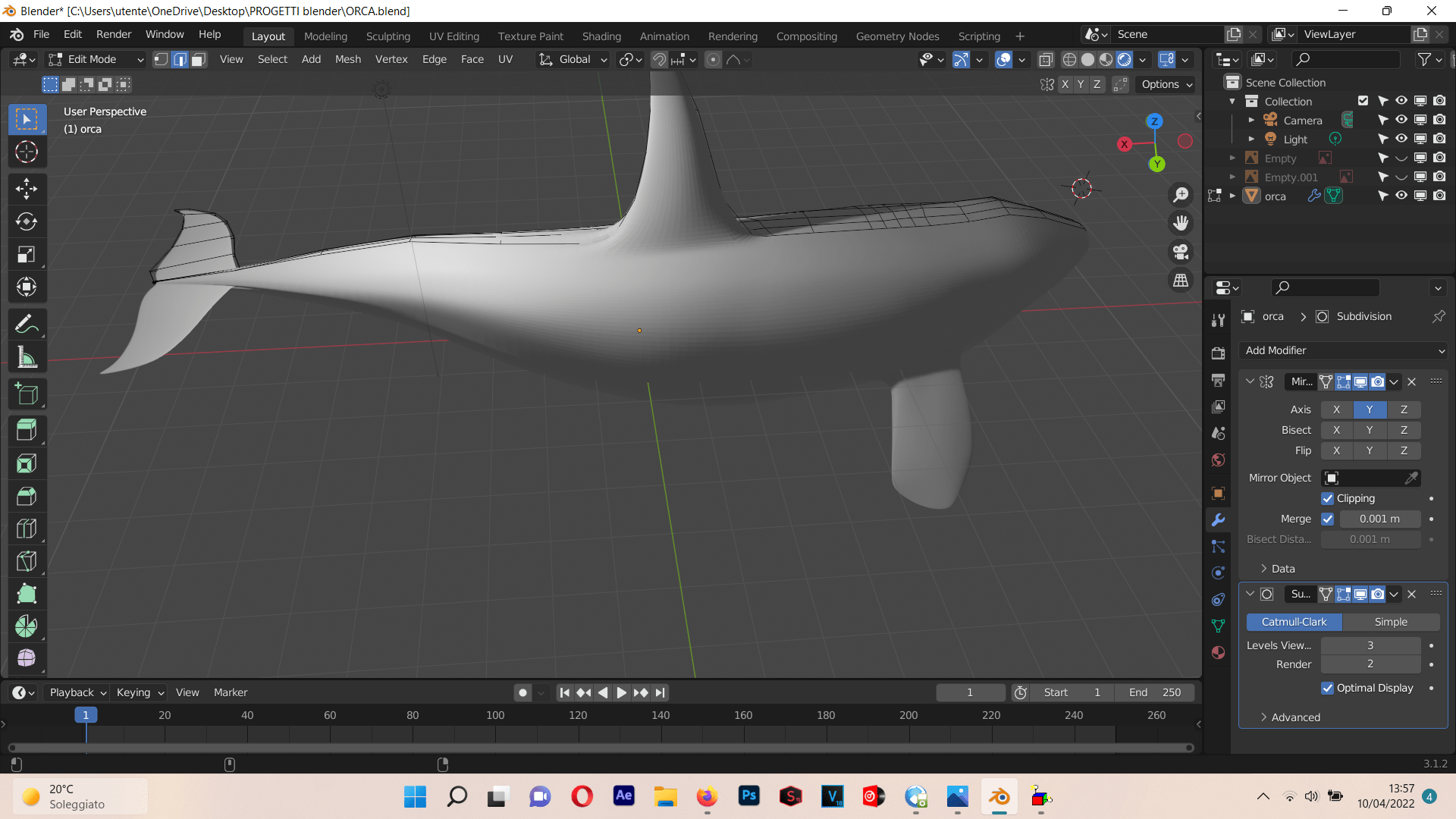Enable Bisect Z toggle

click(1404, 430)
